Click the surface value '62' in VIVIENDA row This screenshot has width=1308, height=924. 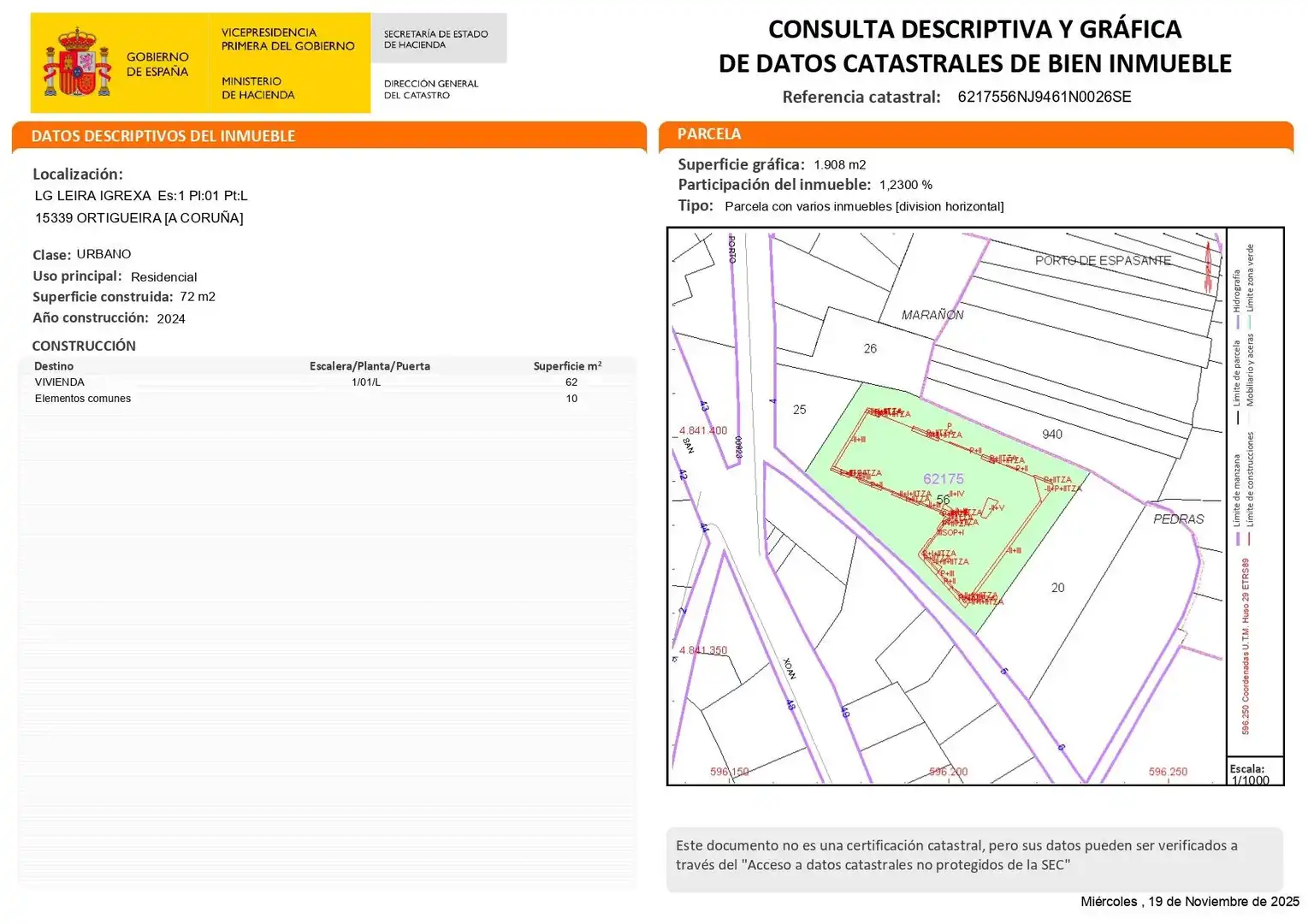pos(571,382)
